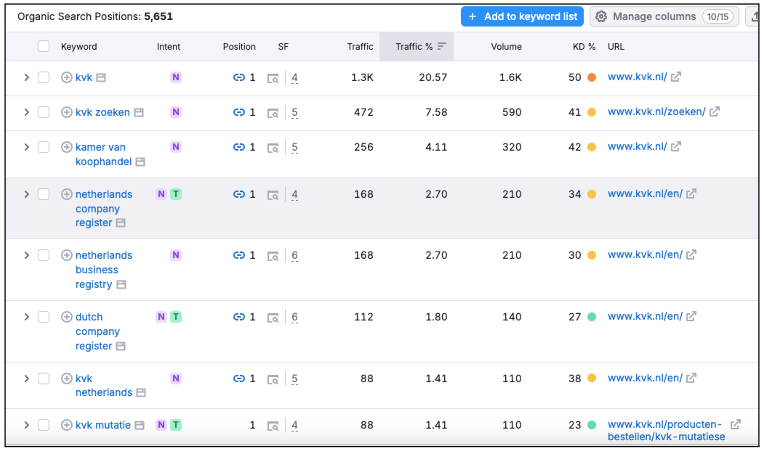
Task: Click the export icon right of Manage columns
Action: (753, 17)
